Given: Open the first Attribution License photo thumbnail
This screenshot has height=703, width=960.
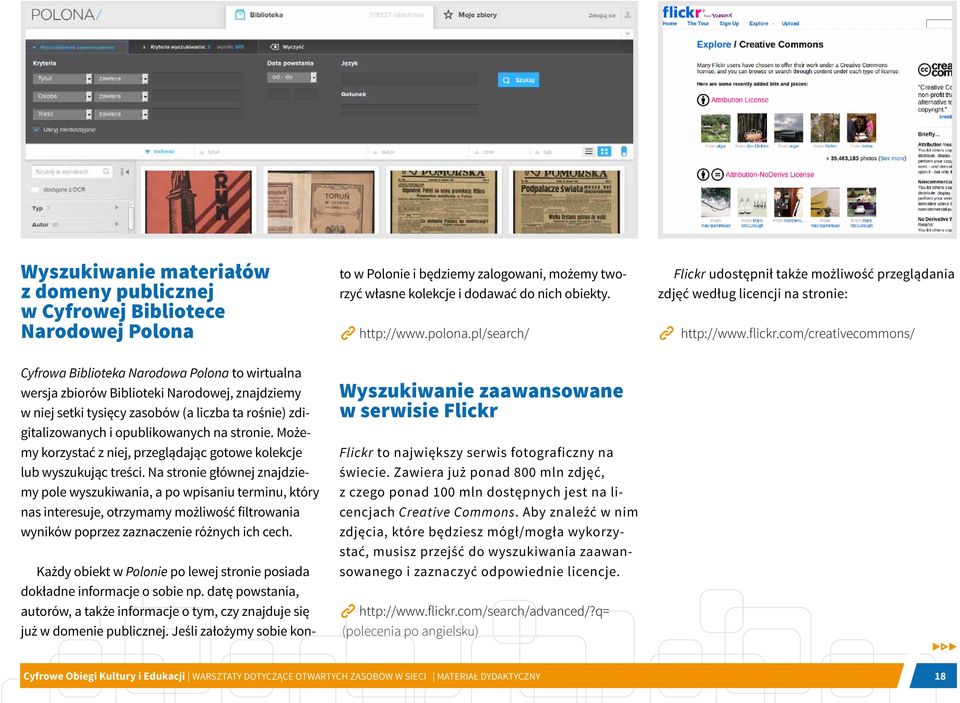Looking at the screenshot, I should [x=715, y=128].
